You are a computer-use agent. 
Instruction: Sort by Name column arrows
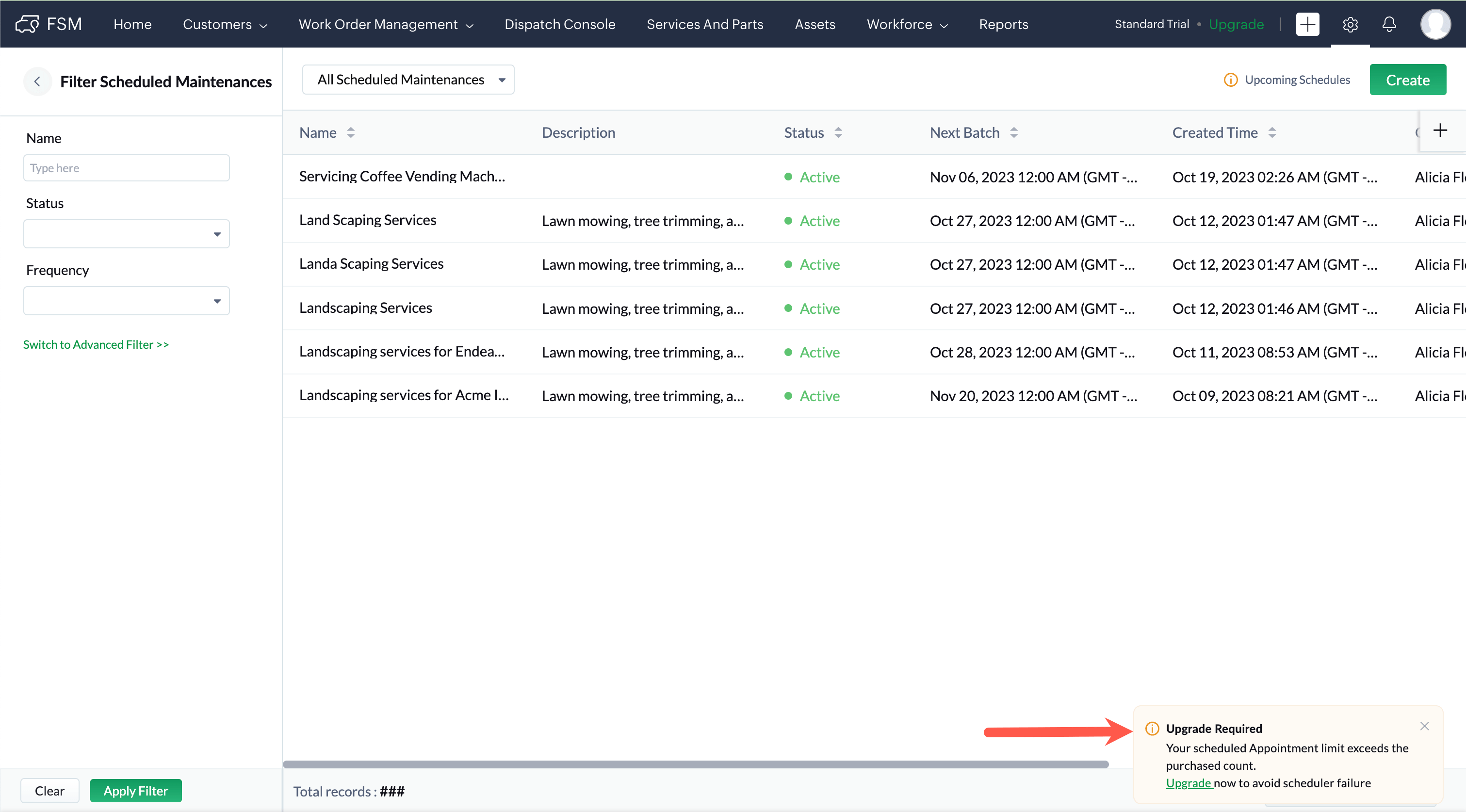pos(351,132)
